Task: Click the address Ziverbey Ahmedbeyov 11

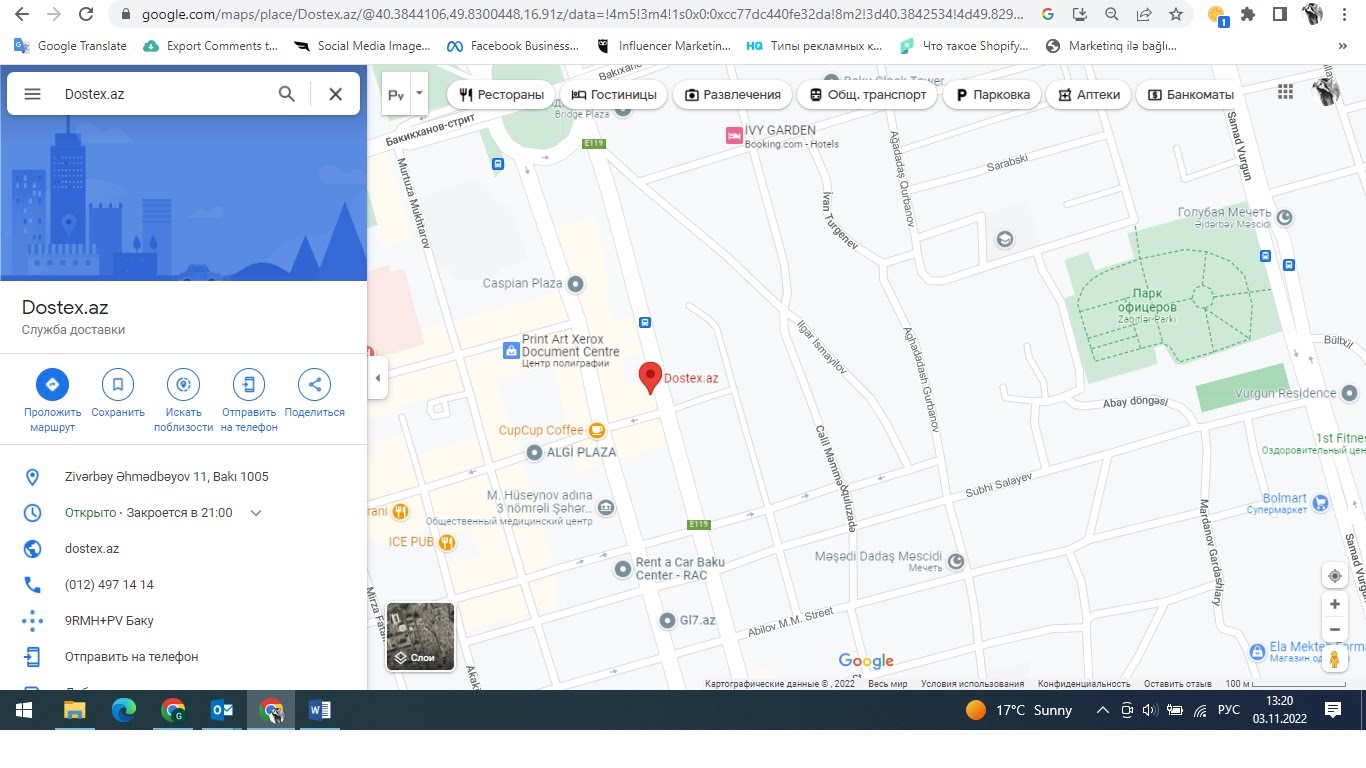Action: tap(166, 477)
